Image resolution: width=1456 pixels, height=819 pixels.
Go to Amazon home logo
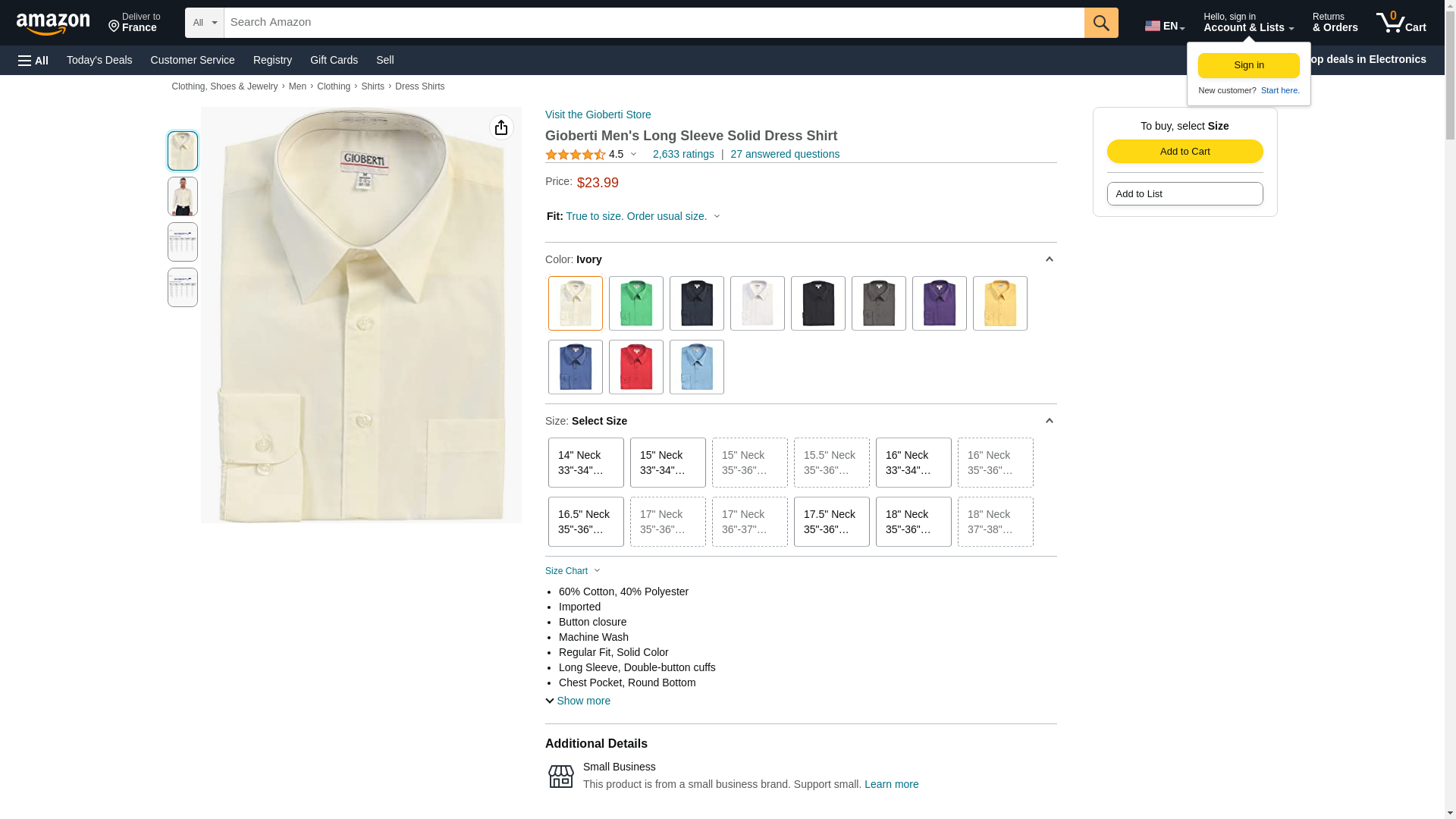point(53,24)
